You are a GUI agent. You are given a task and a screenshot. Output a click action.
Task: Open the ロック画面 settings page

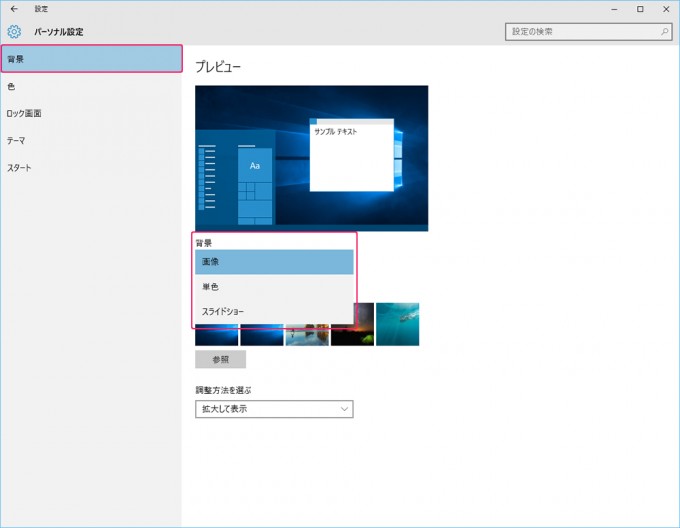coord(91,114)
